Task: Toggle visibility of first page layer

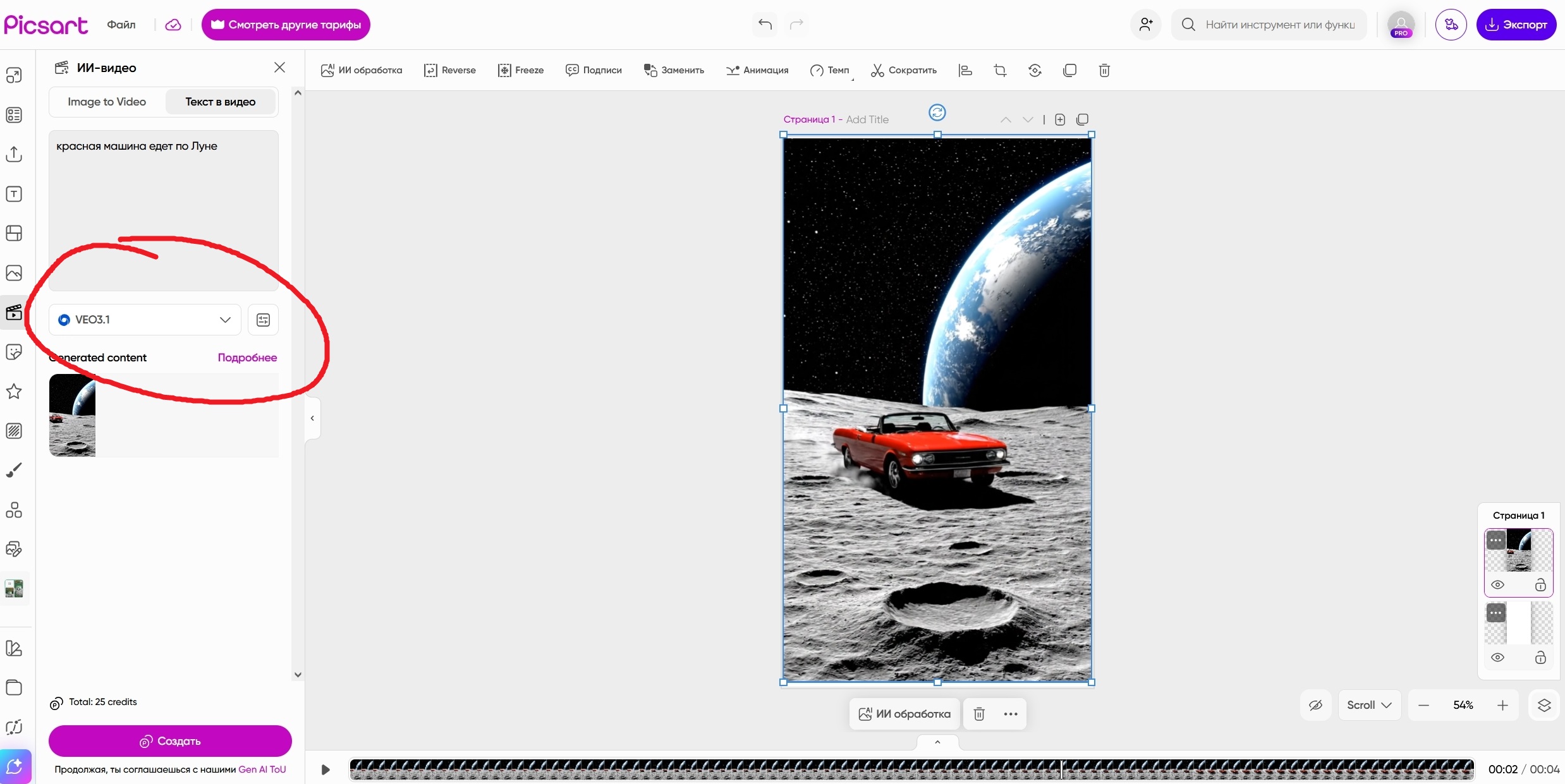Action: (1497, 585)
